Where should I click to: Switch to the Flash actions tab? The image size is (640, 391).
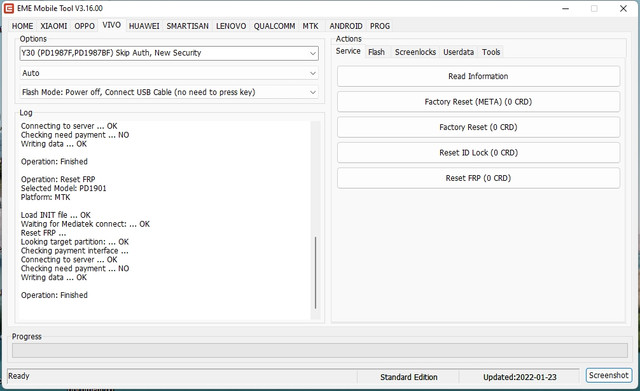tap(376, 52)
